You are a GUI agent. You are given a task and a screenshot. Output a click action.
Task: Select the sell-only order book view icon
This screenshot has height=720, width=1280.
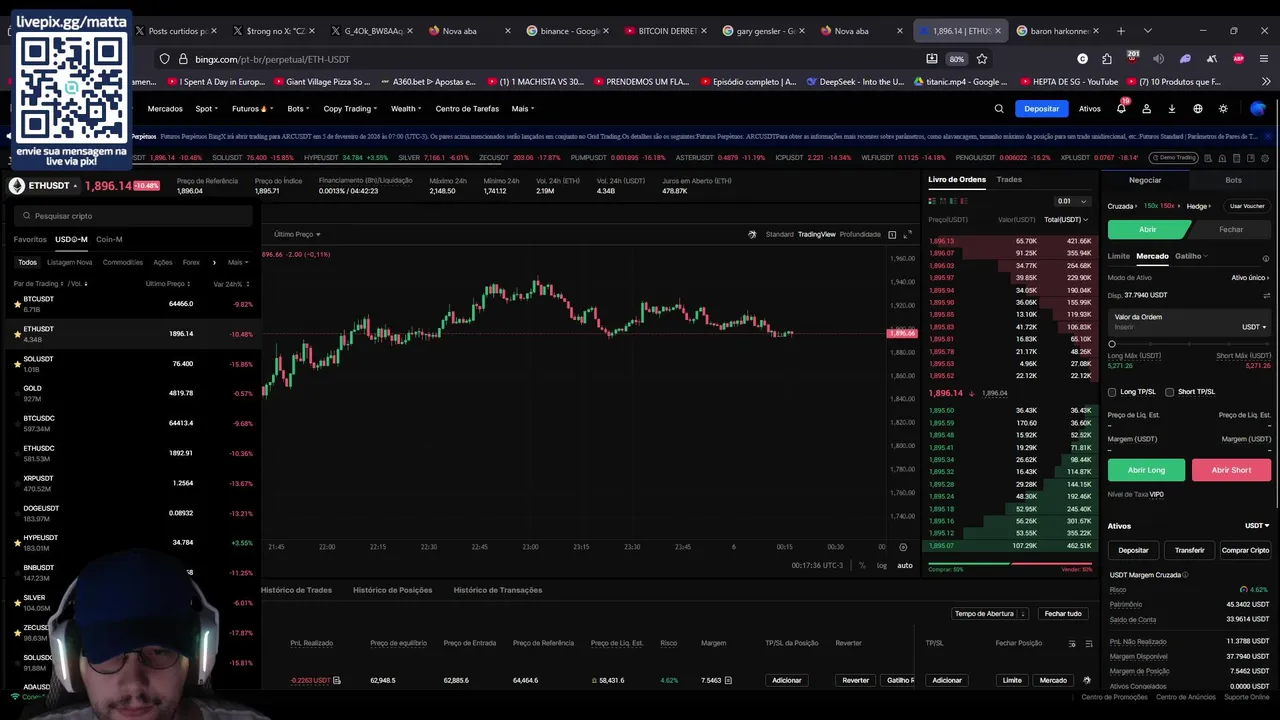(x=964, y=201)
